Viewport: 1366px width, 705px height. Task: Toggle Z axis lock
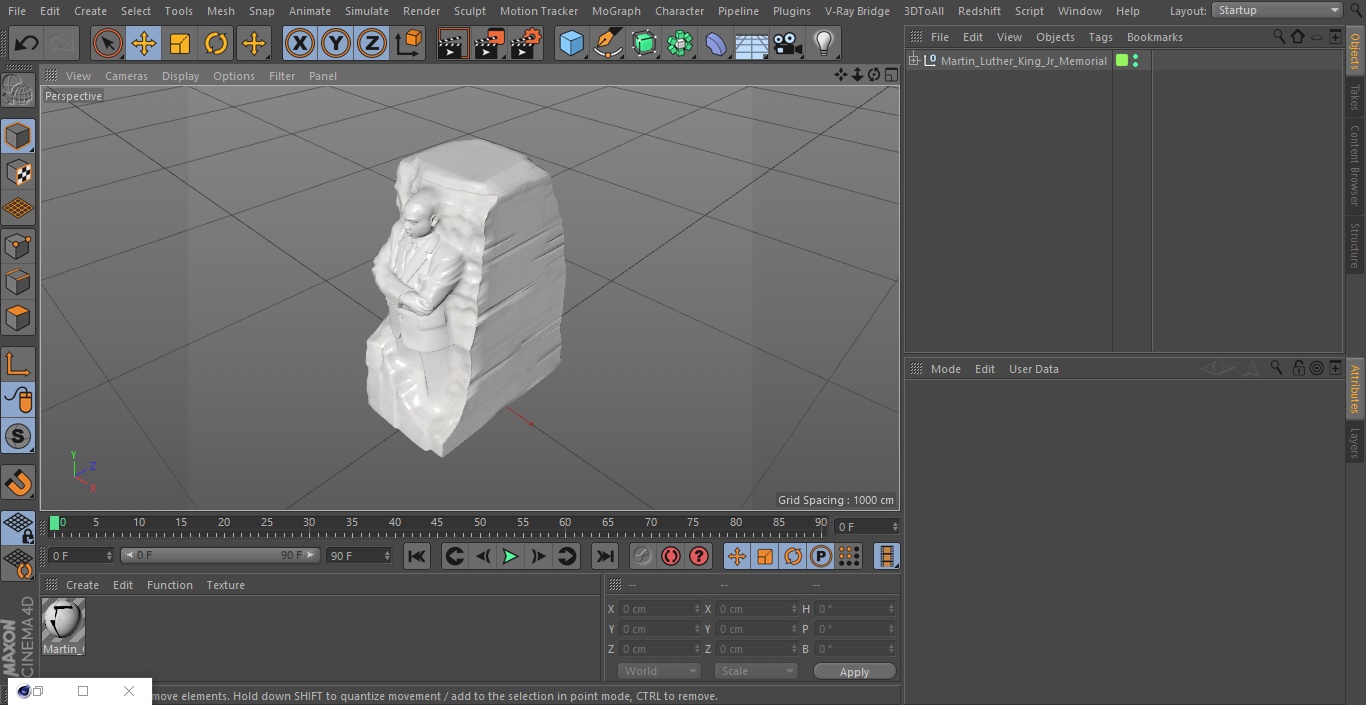pos(372,43)
